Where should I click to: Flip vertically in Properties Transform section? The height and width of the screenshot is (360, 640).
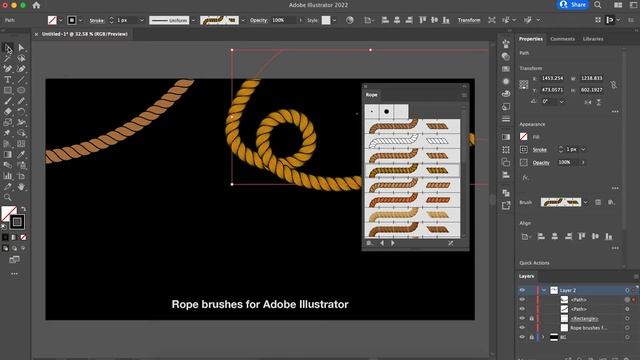599,102
